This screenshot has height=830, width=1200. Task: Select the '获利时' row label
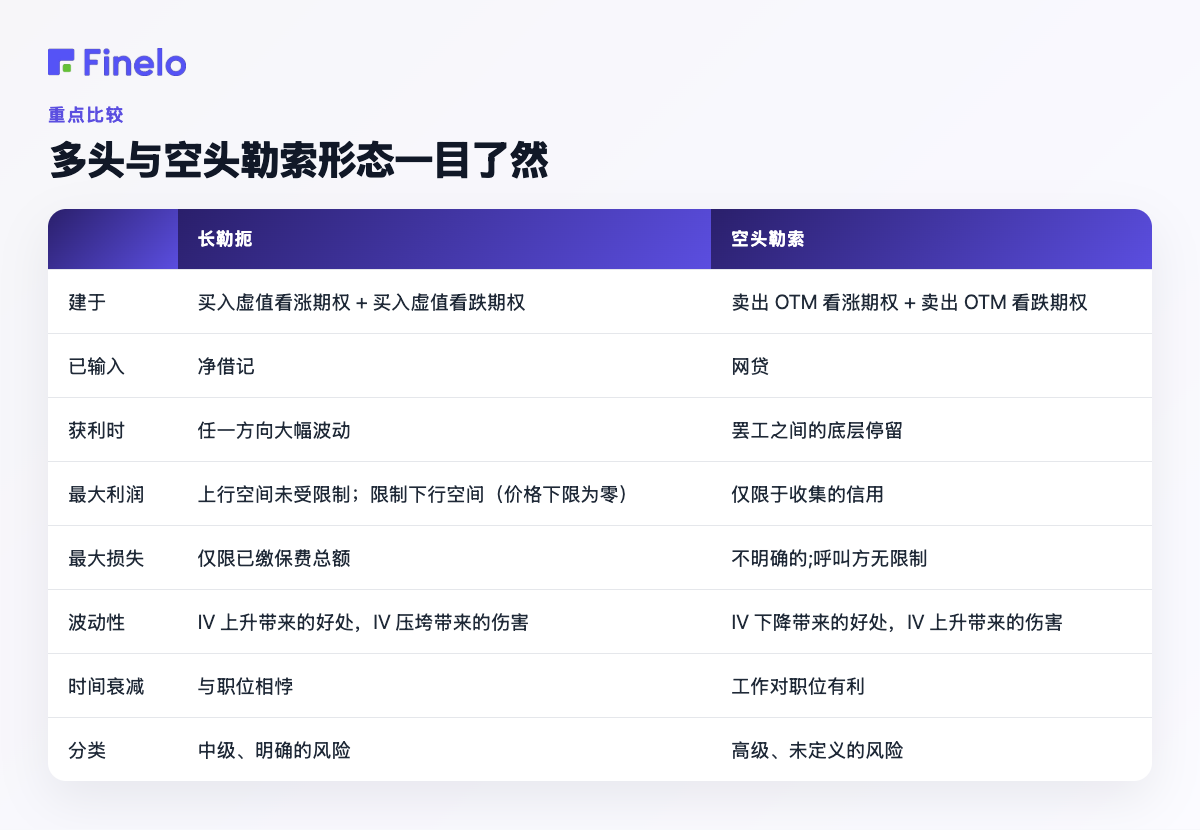96,430
